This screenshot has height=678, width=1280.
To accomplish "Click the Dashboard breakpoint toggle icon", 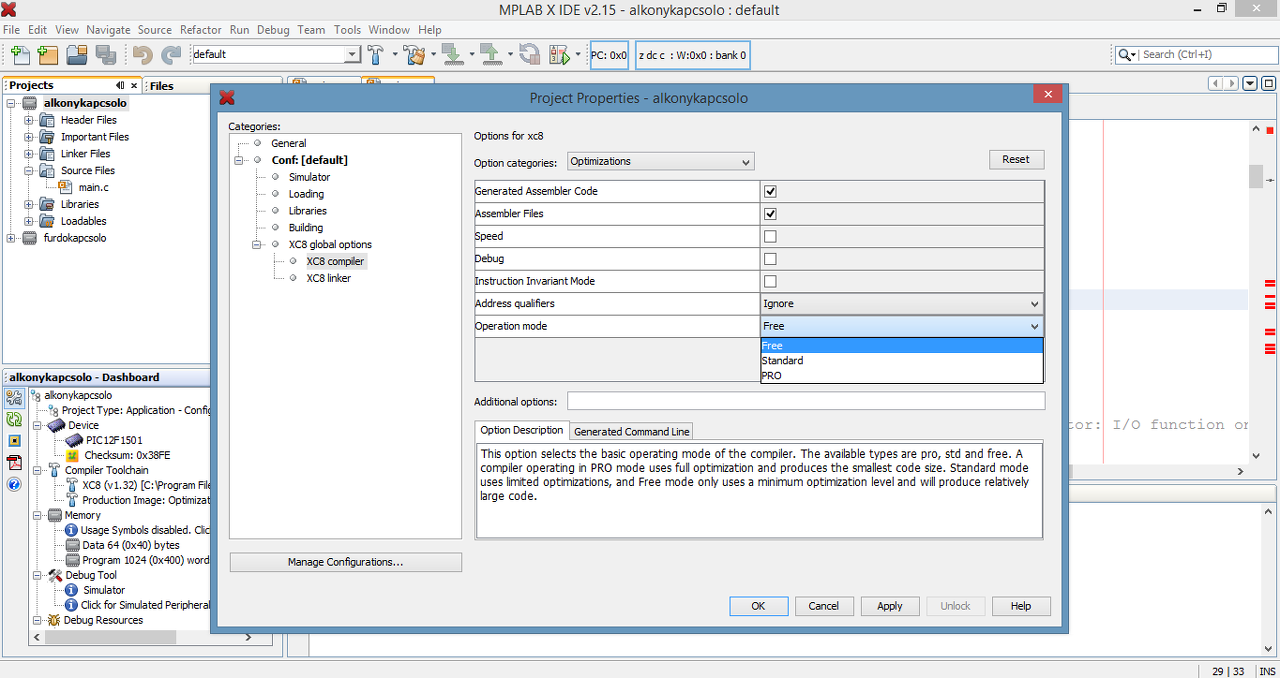I will (14, 441).
